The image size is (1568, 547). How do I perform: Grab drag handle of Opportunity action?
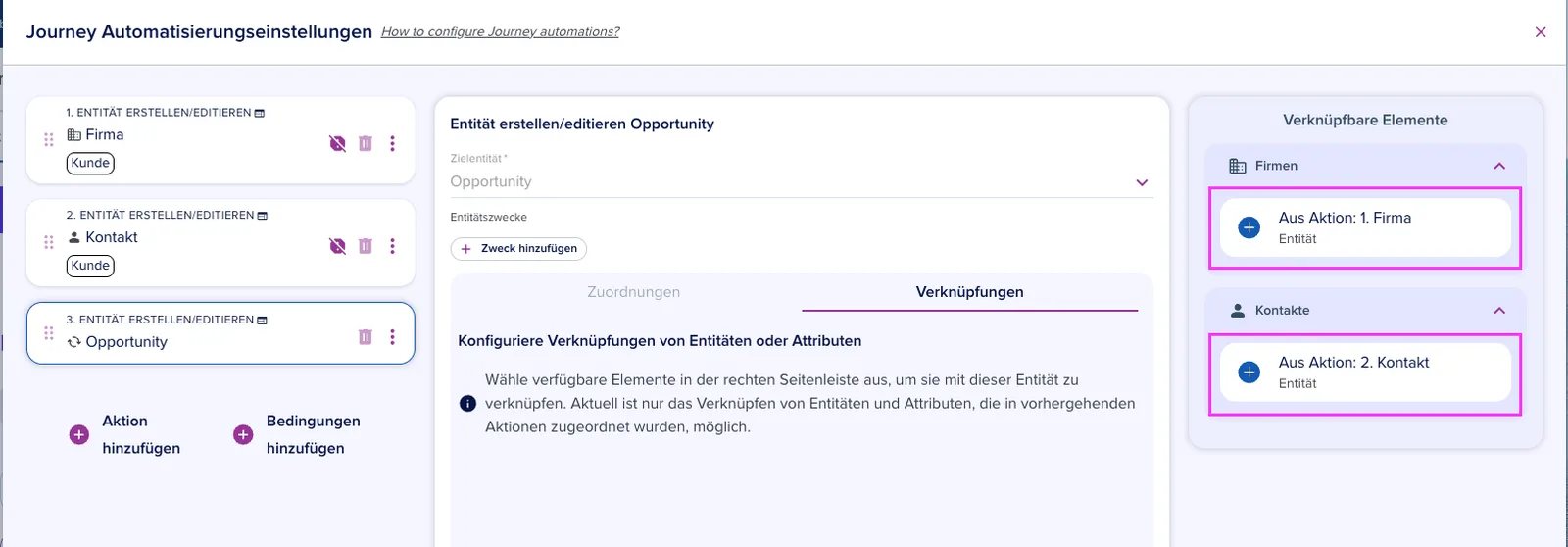click(49, 333)
